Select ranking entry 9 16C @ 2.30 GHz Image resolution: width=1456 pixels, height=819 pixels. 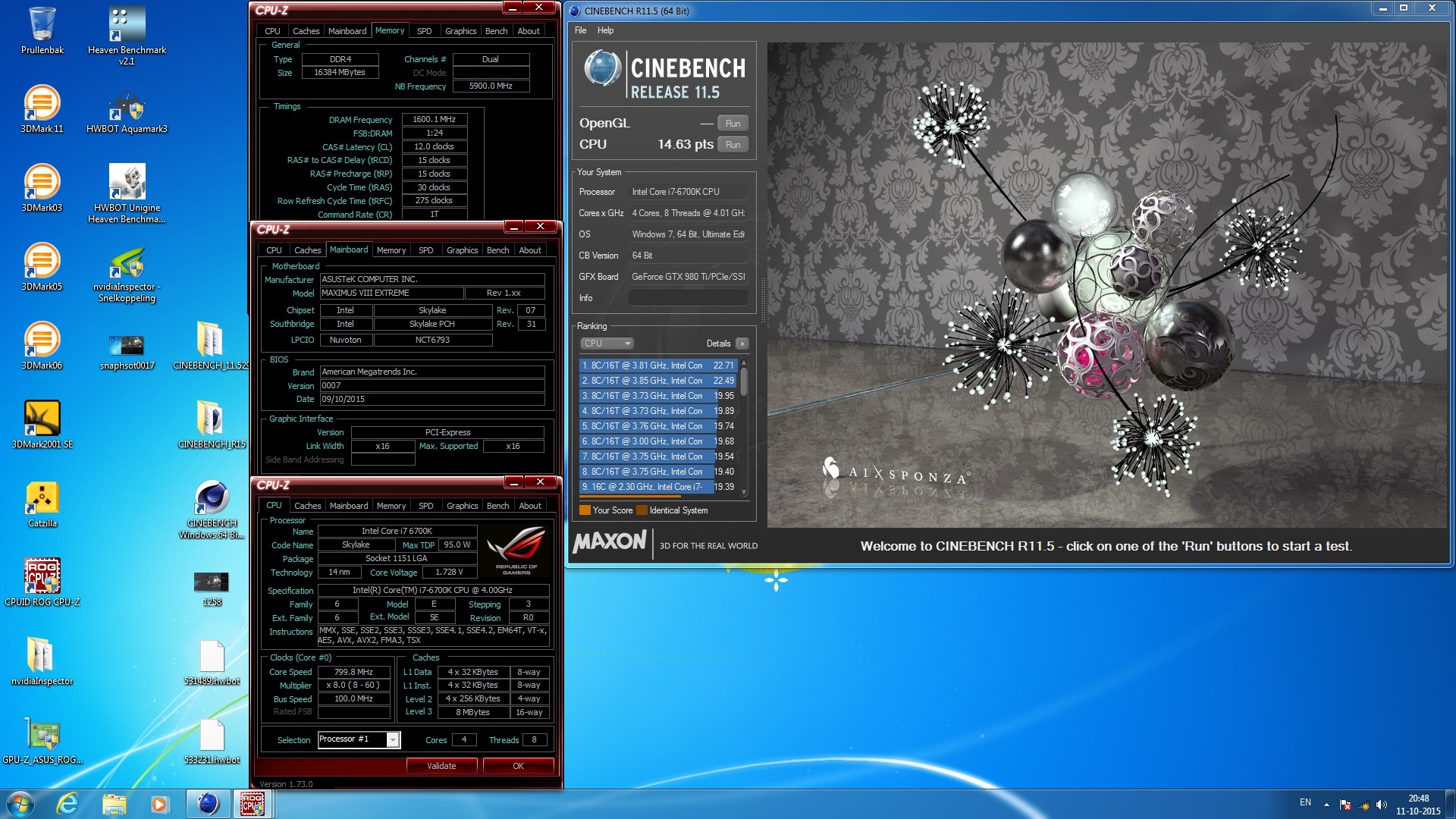click(x=657, y=487)
